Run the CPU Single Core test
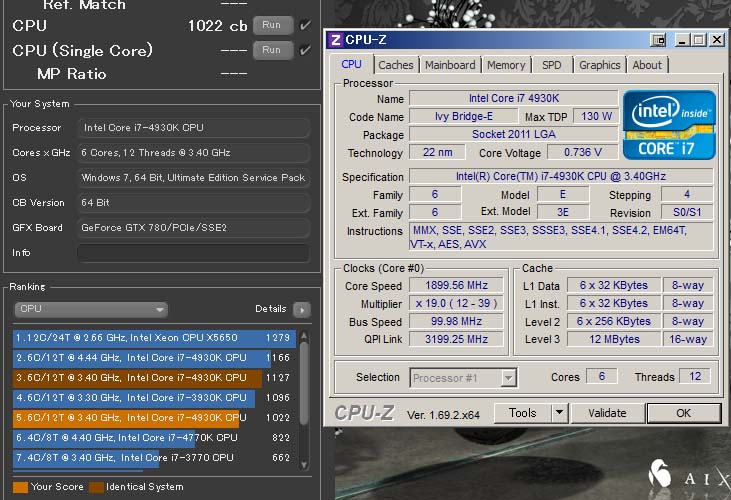 pyautogui.click(x=272, y=50)
